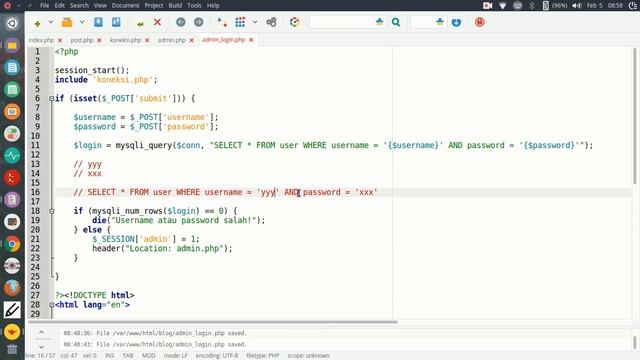Navigate back one location

click(x=180, y=22)
